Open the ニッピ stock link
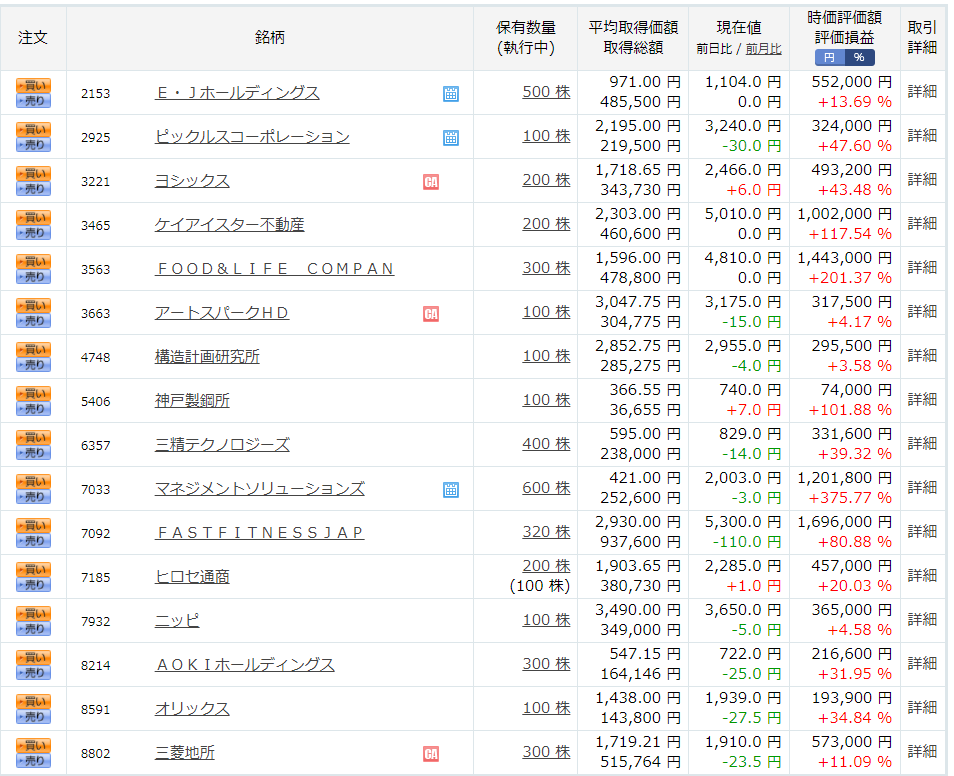The width and height of the screenshot is (954, 776). click(177, 620)
